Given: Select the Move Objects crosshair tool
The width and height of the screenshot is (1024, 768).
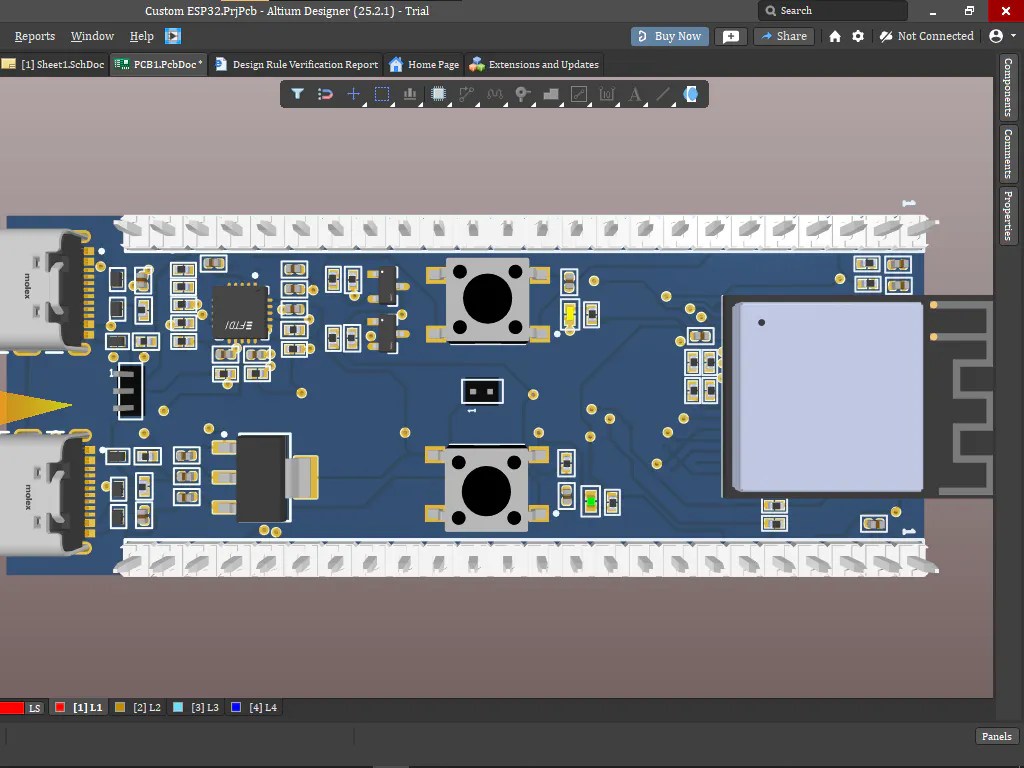Looking at the screenshot, I should pos(353,94).
